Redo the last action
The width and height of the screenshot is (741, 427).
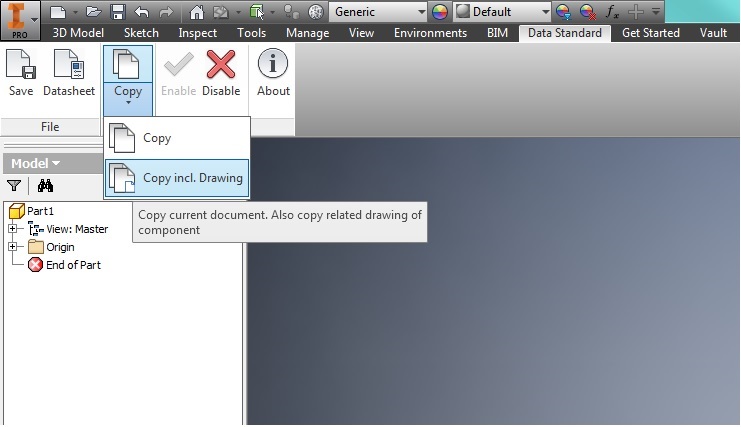pyautogui.click(x=165, y=12)
